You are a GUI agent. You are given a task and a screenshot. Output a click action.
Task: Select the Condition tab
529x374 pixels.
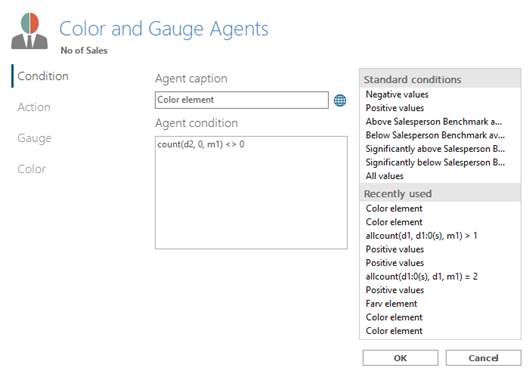[43, 76]
